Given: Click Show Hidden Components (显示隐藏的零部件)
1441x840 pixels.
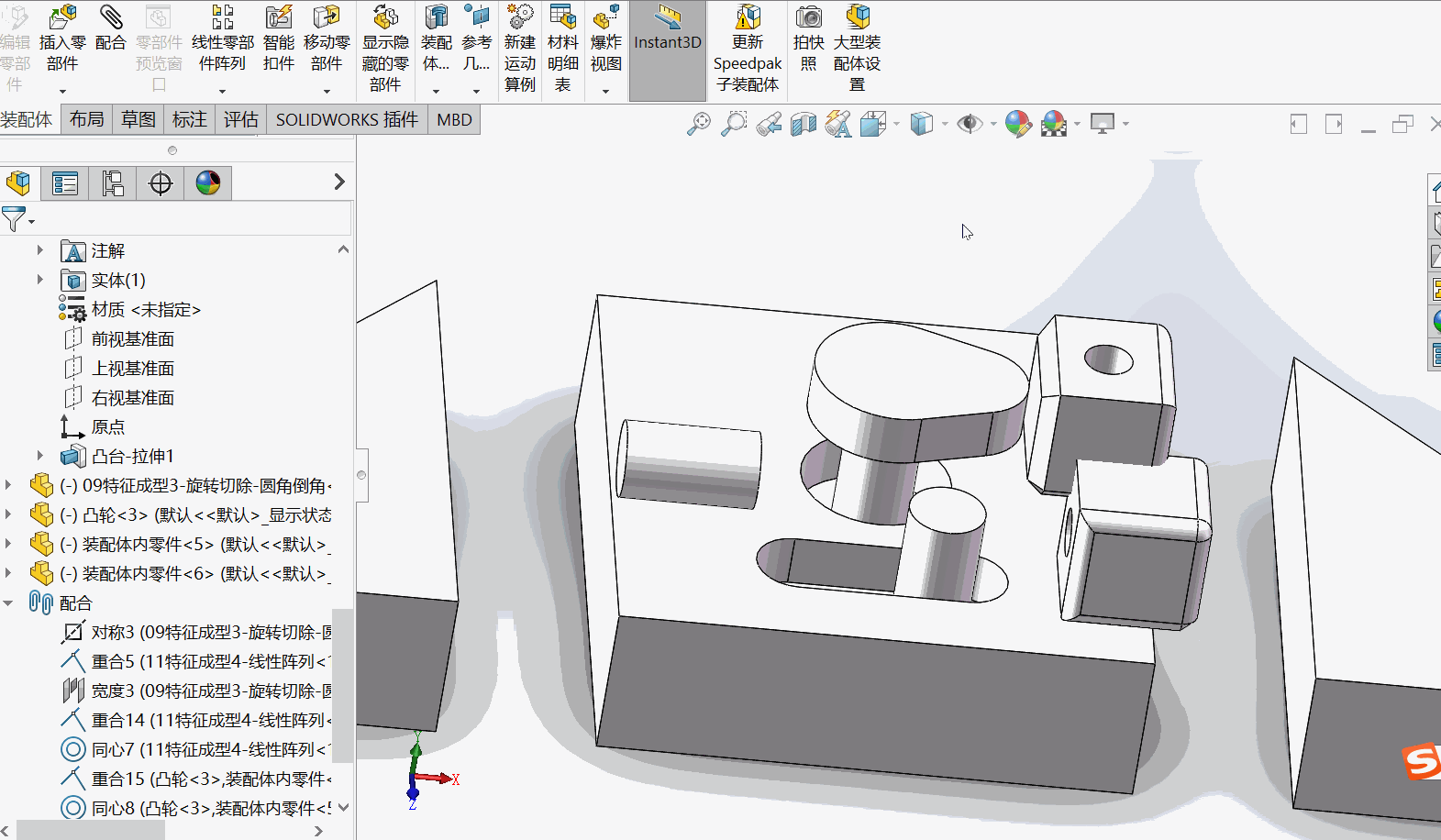Looking at the screenshot, I should tap(385, 17).
